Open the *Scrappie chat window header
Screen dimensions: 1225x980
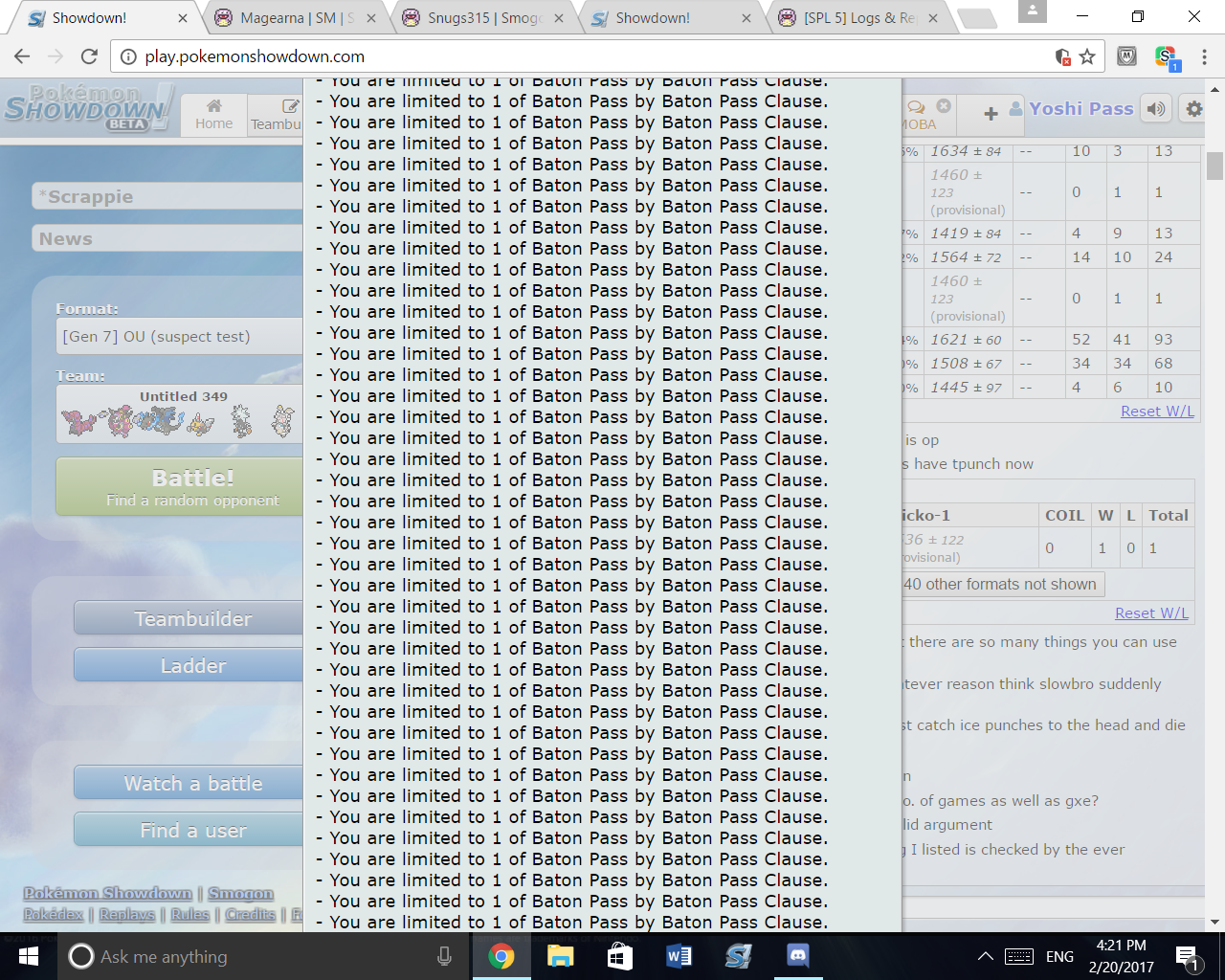pos(167,196)
